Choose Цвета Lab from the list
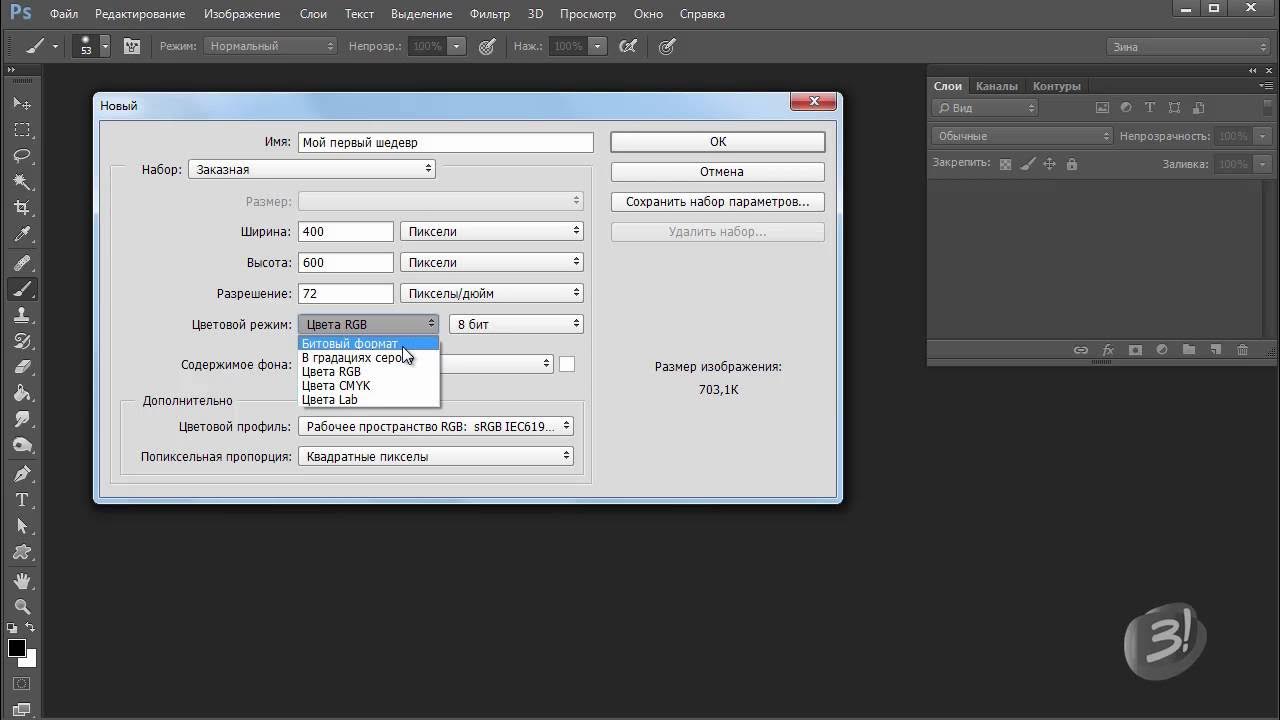The width and height of the screenshot is (1280, 720). point(330,400)
